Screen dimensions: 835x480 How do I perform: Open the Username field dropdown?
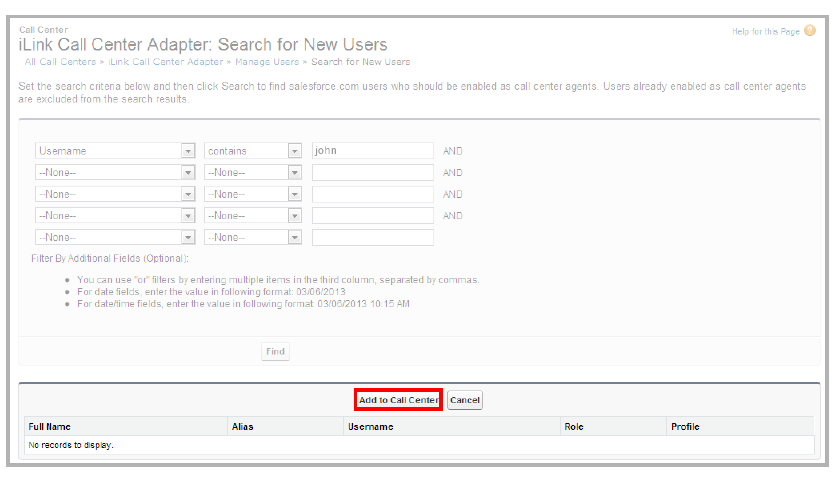tap(115, 151)
